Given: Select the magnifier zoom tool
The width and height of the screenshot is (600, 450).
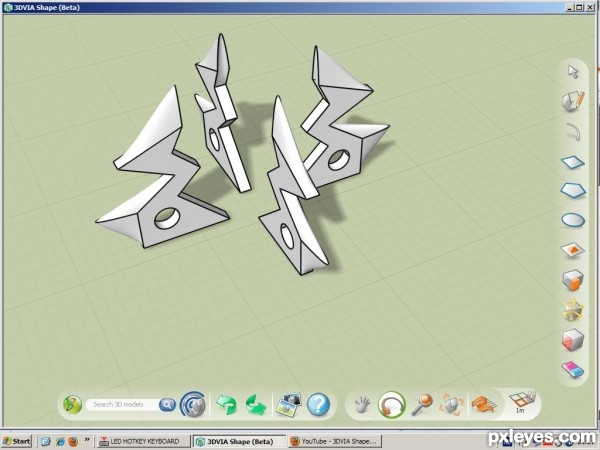Looking at the screenshot, I should pos(422,404).
